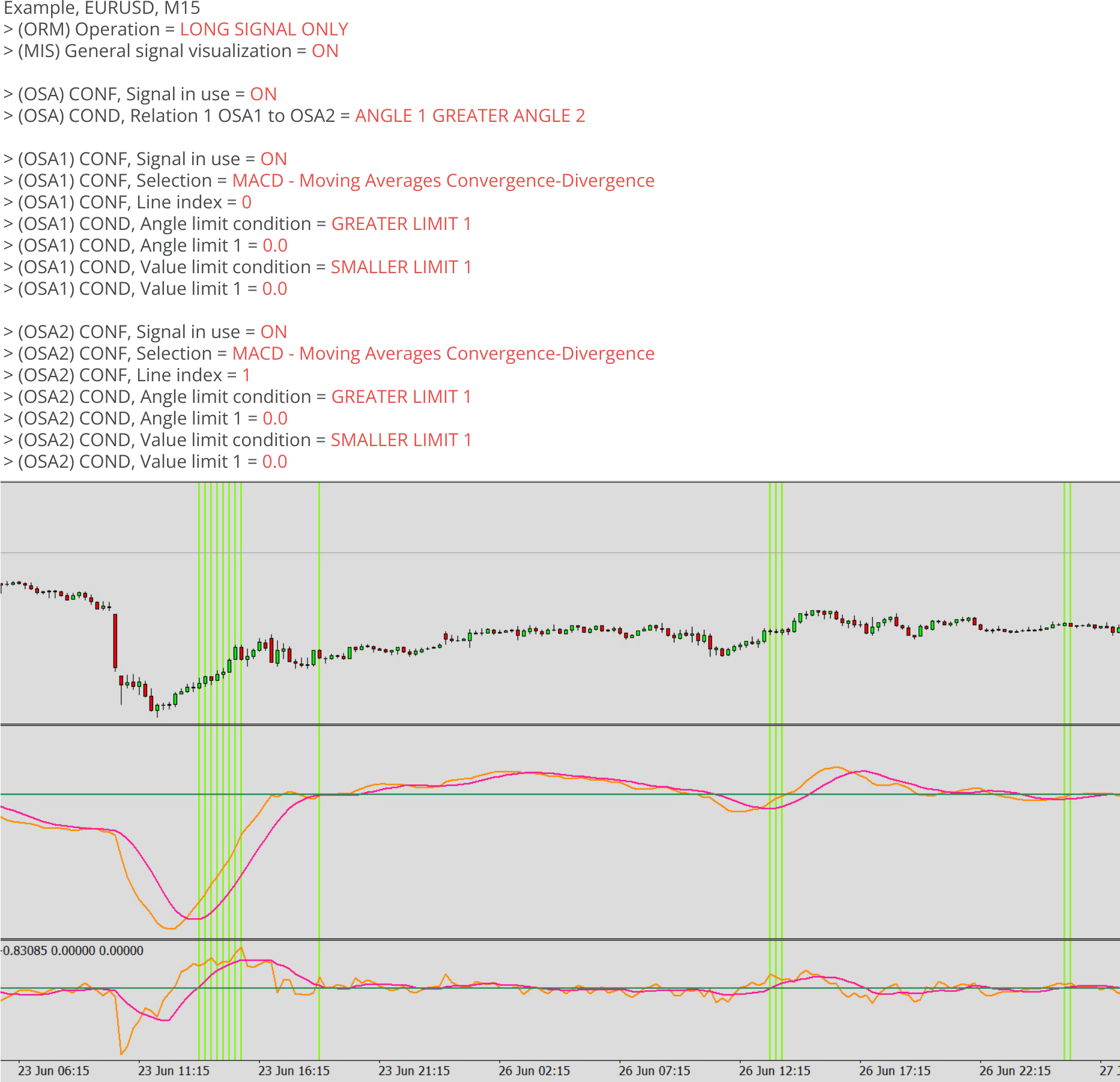Click the '26 Jun 17:15' time axis label

(894, 1071)
